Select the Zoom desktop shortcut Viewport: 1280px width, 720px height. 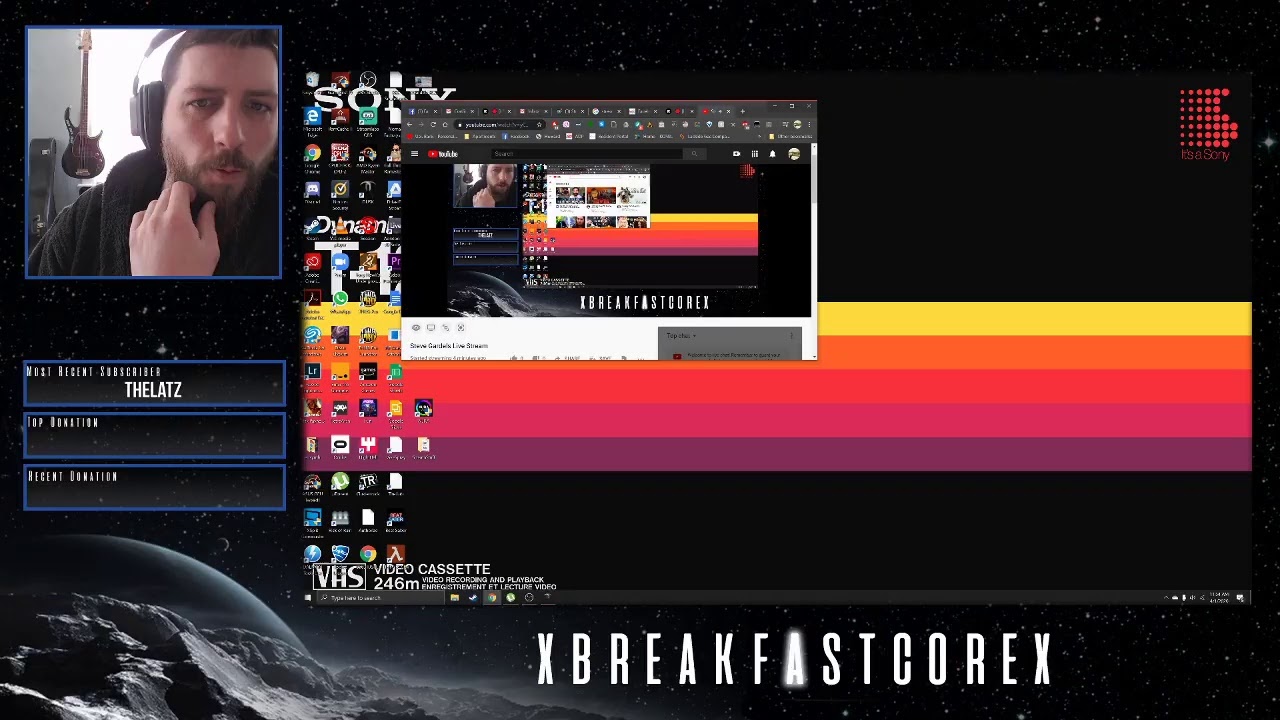(x=340, y=263)
